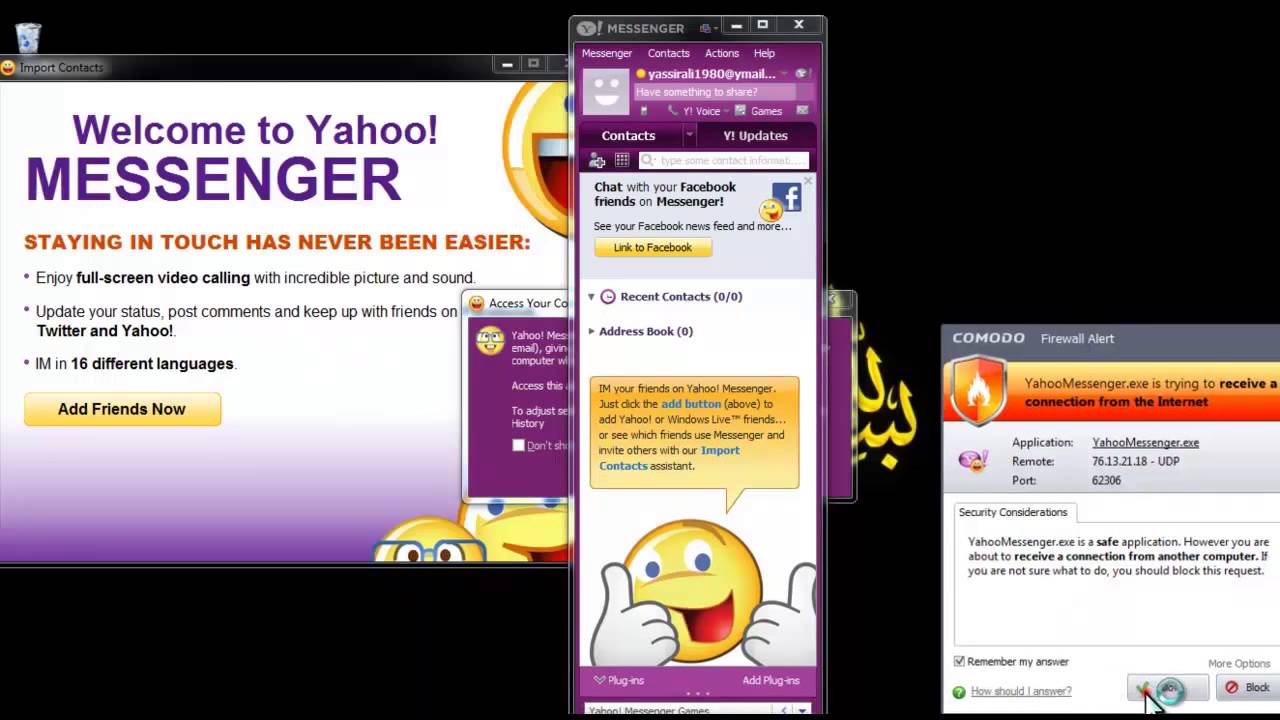Click the Add Friends Now button

(122, 409)
